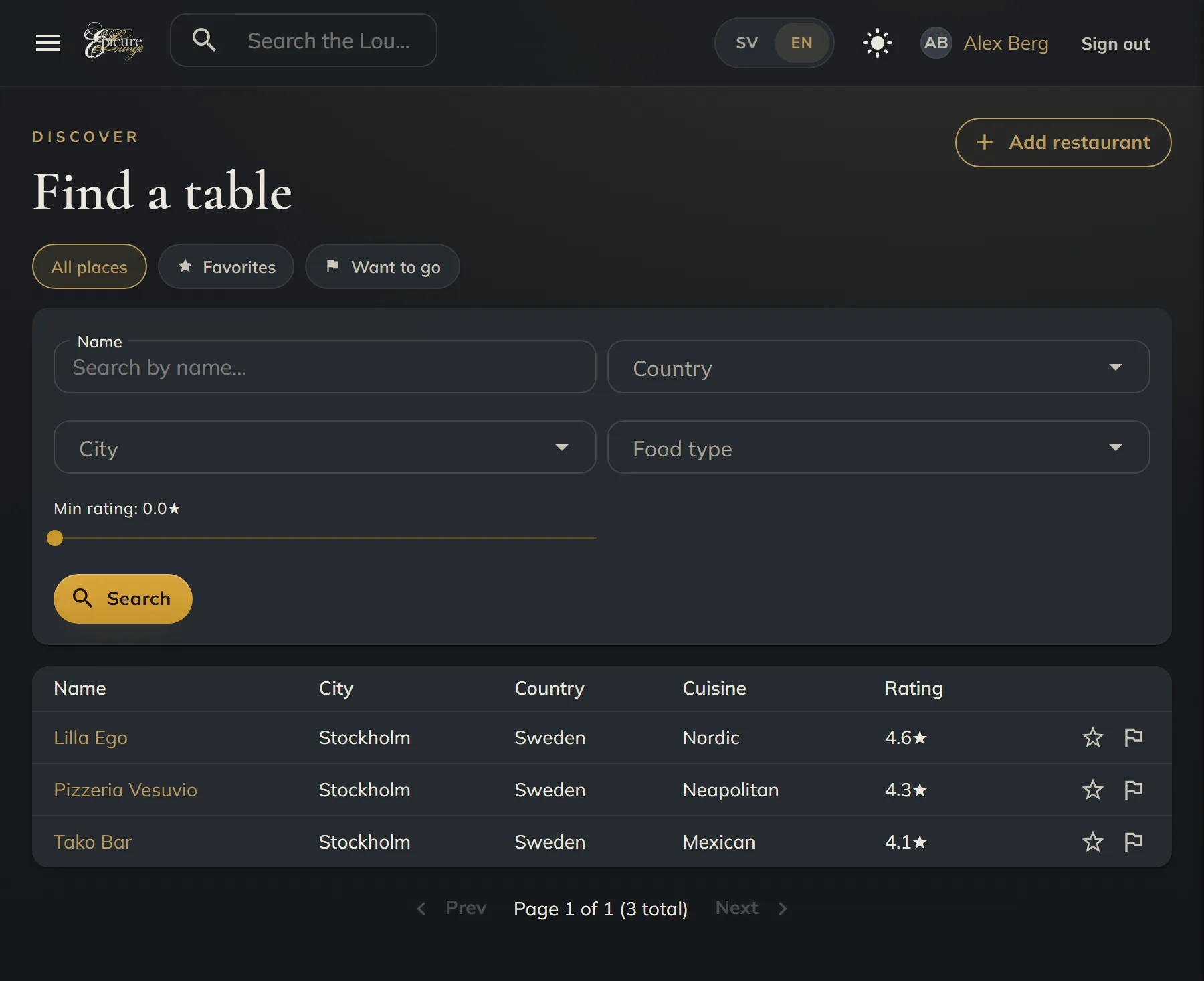This screenshot has height=981, width=1204.
Task: Open the Country dropdown
Action: pyautogui.click(x=878, y=367)
